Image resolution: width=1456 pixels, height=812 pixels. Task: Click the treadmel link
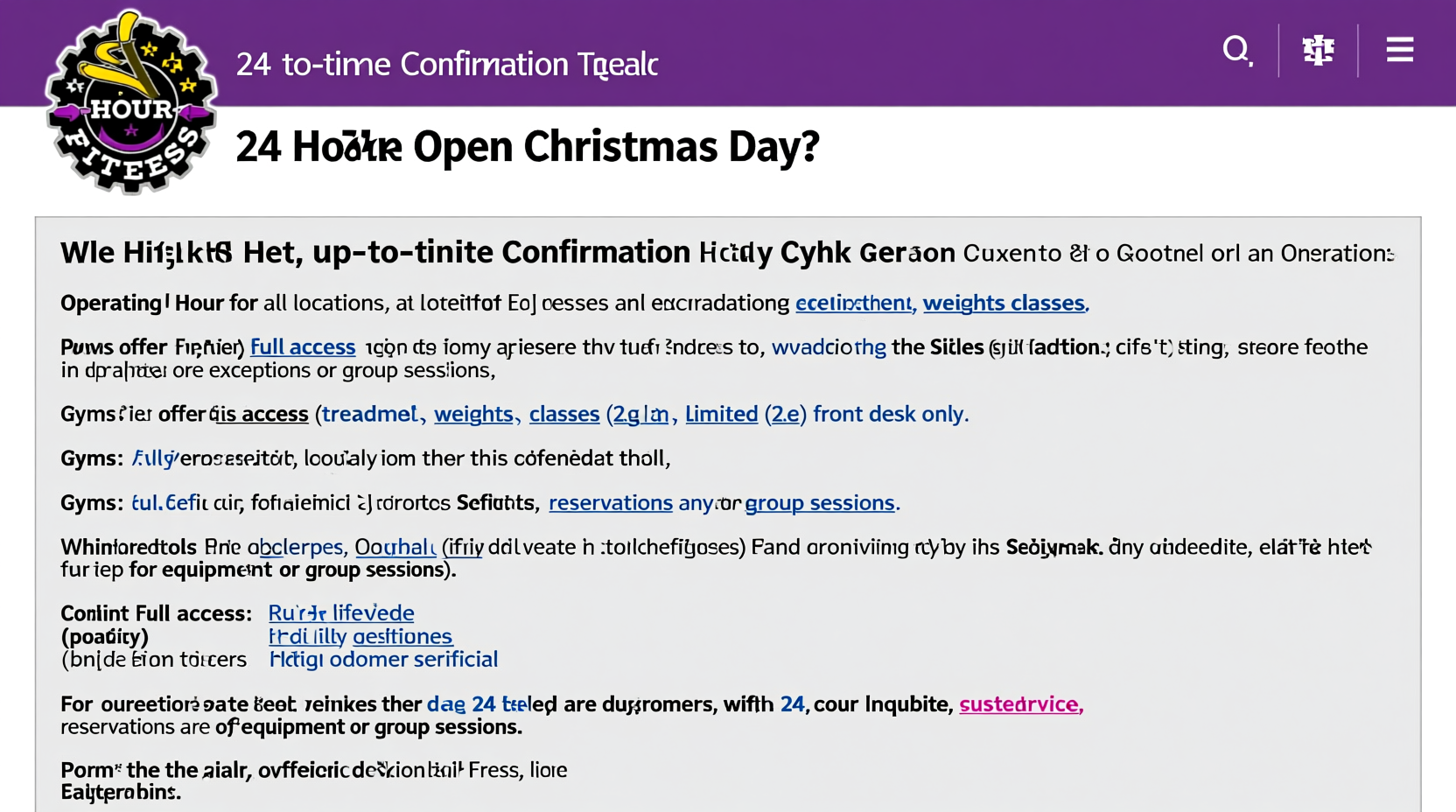(370, 414)
